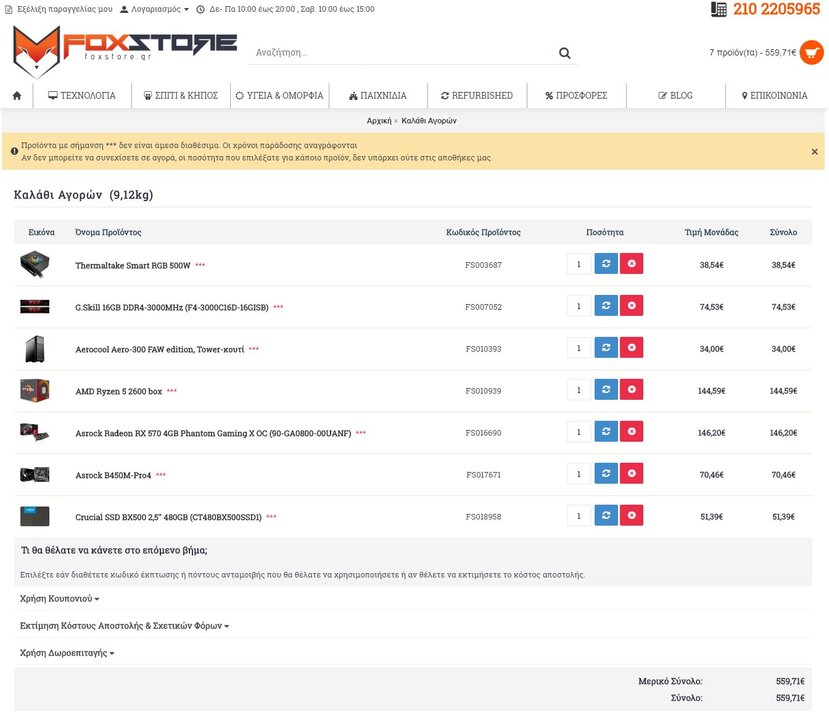Open Asrock Radeon RX 570 product link

coord(213,433)
